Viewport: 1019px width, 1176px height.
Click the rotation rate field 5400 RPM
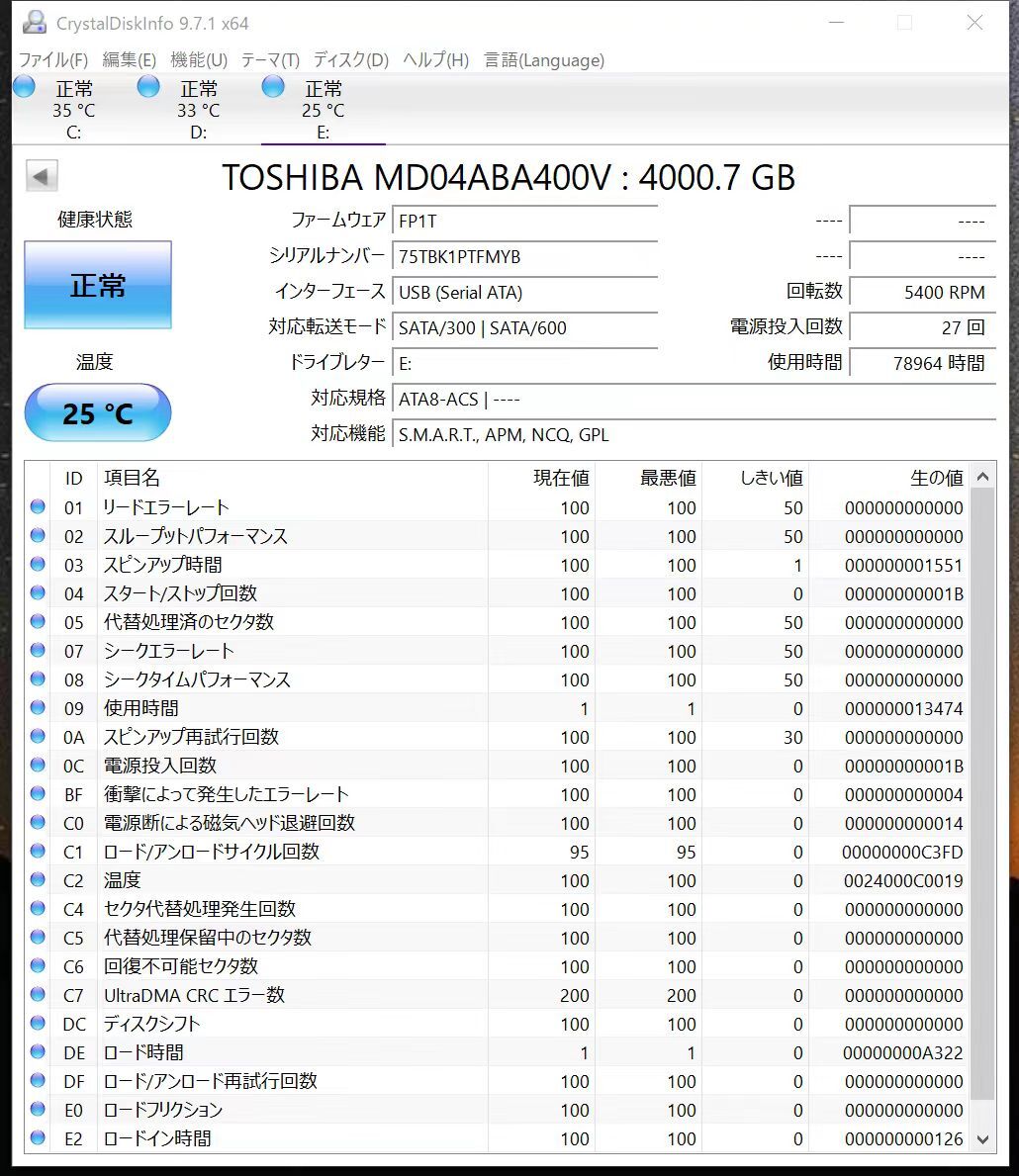pos(923,293)
